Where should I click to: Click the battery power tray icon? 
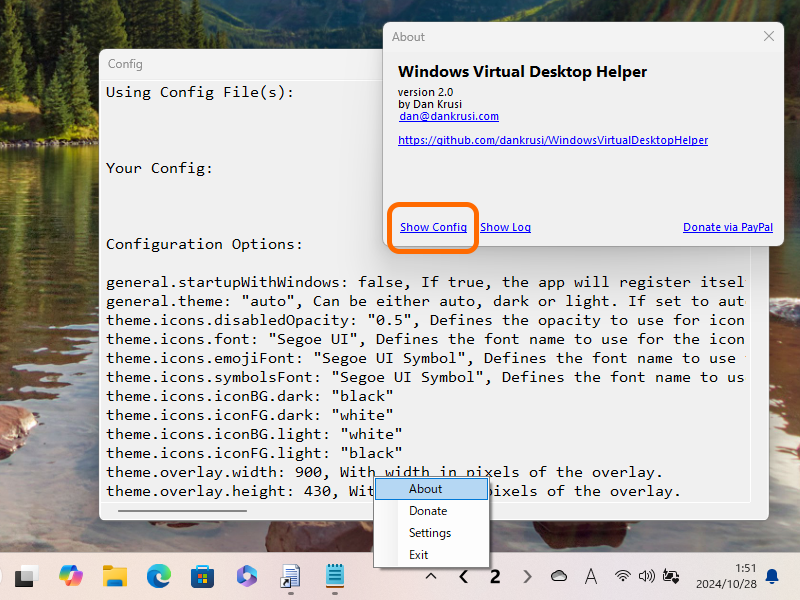[x=670, y=577]
